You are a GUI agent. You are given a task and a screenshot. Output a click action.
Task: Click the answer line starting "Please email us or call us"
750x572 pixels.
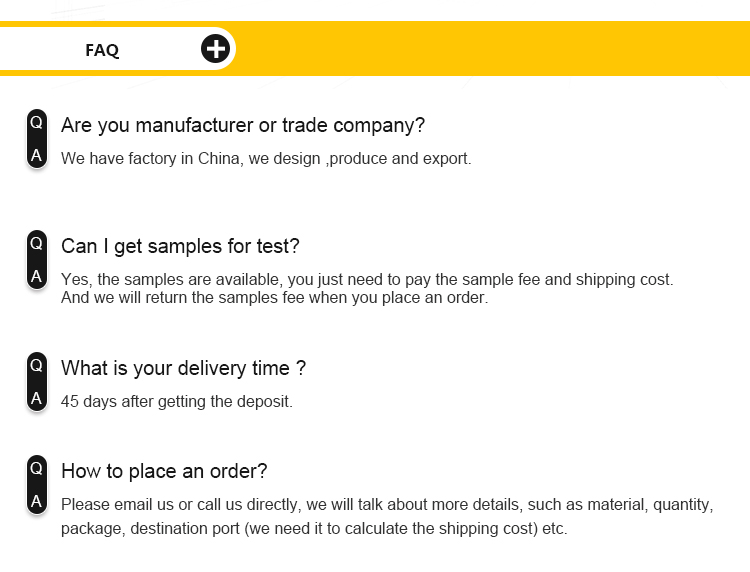(386, 505)
